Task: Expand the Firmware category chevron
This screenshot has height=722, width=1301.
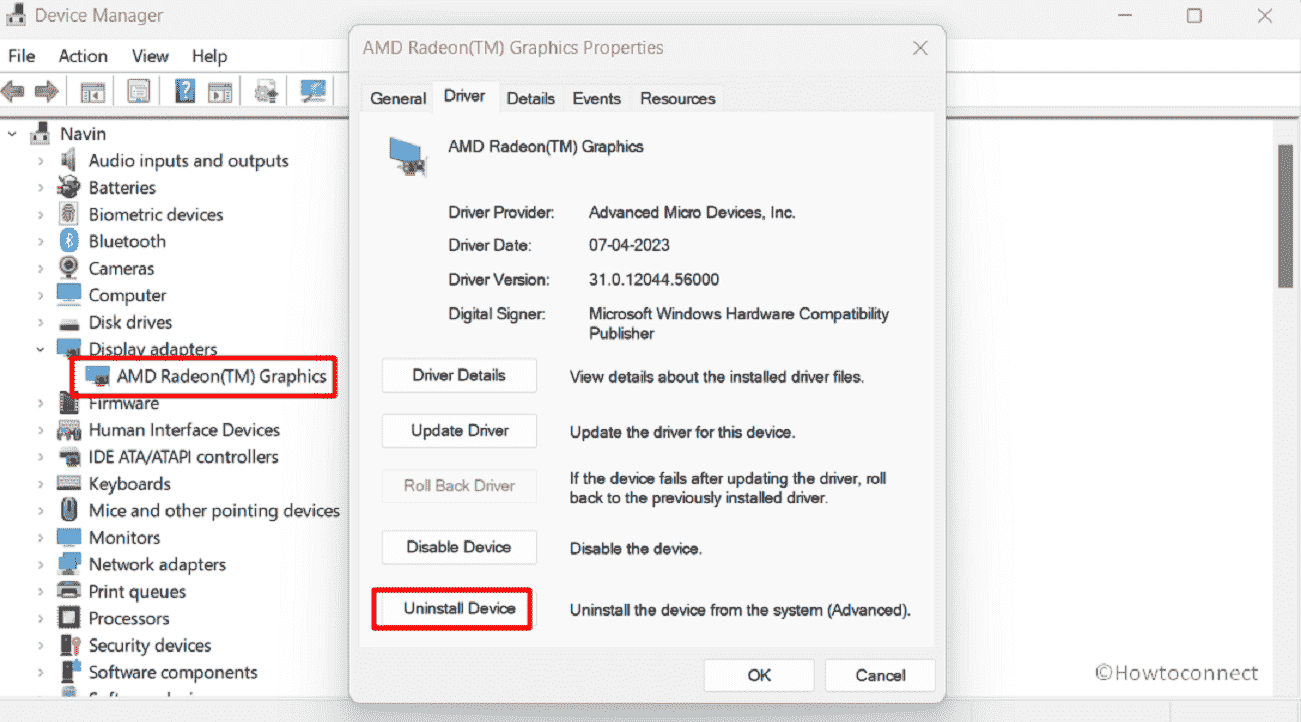Action: pyautogui.click(x=40, y=403)
